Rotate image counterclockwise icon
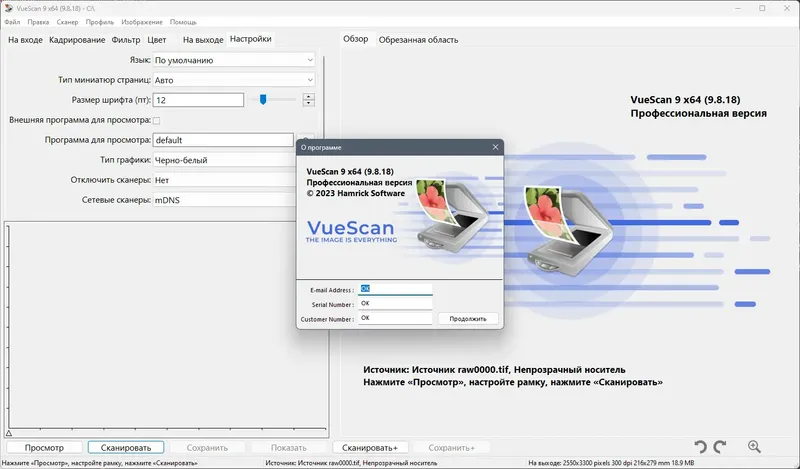Image resolution: width=800 pixels, height=469 pixels. click(701, 447)
